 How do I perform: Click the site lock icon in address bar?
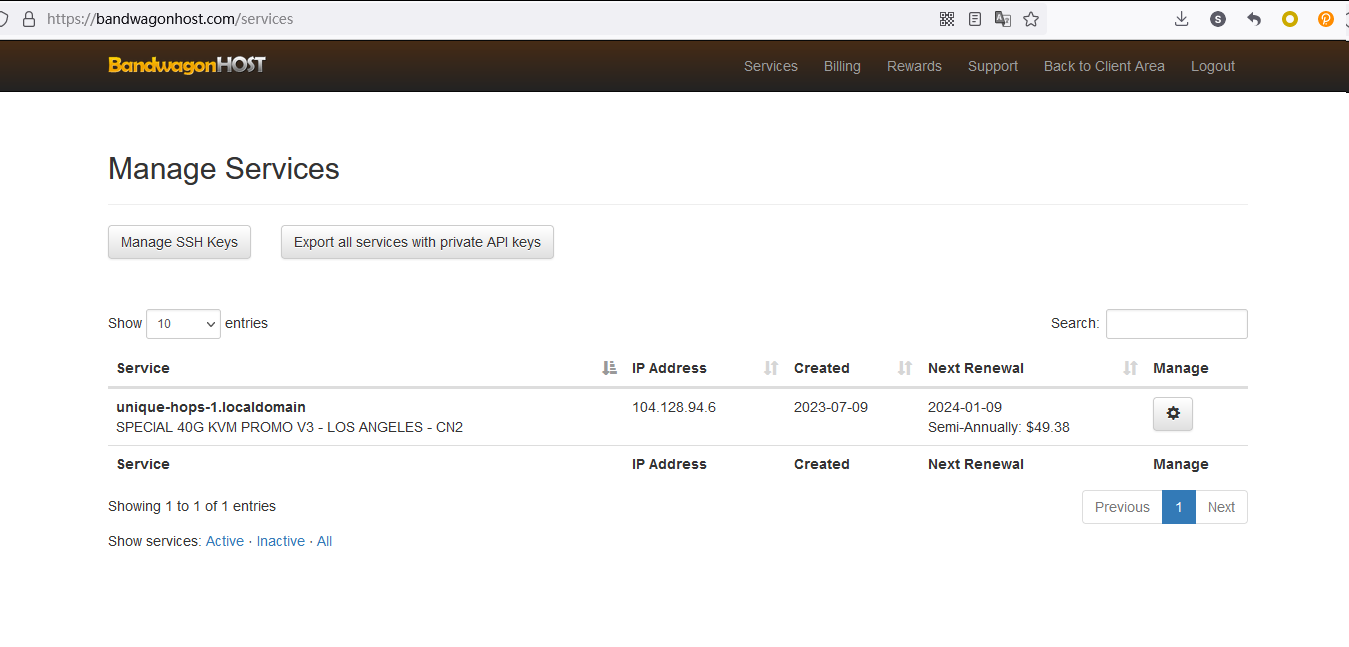click(28, 19)
